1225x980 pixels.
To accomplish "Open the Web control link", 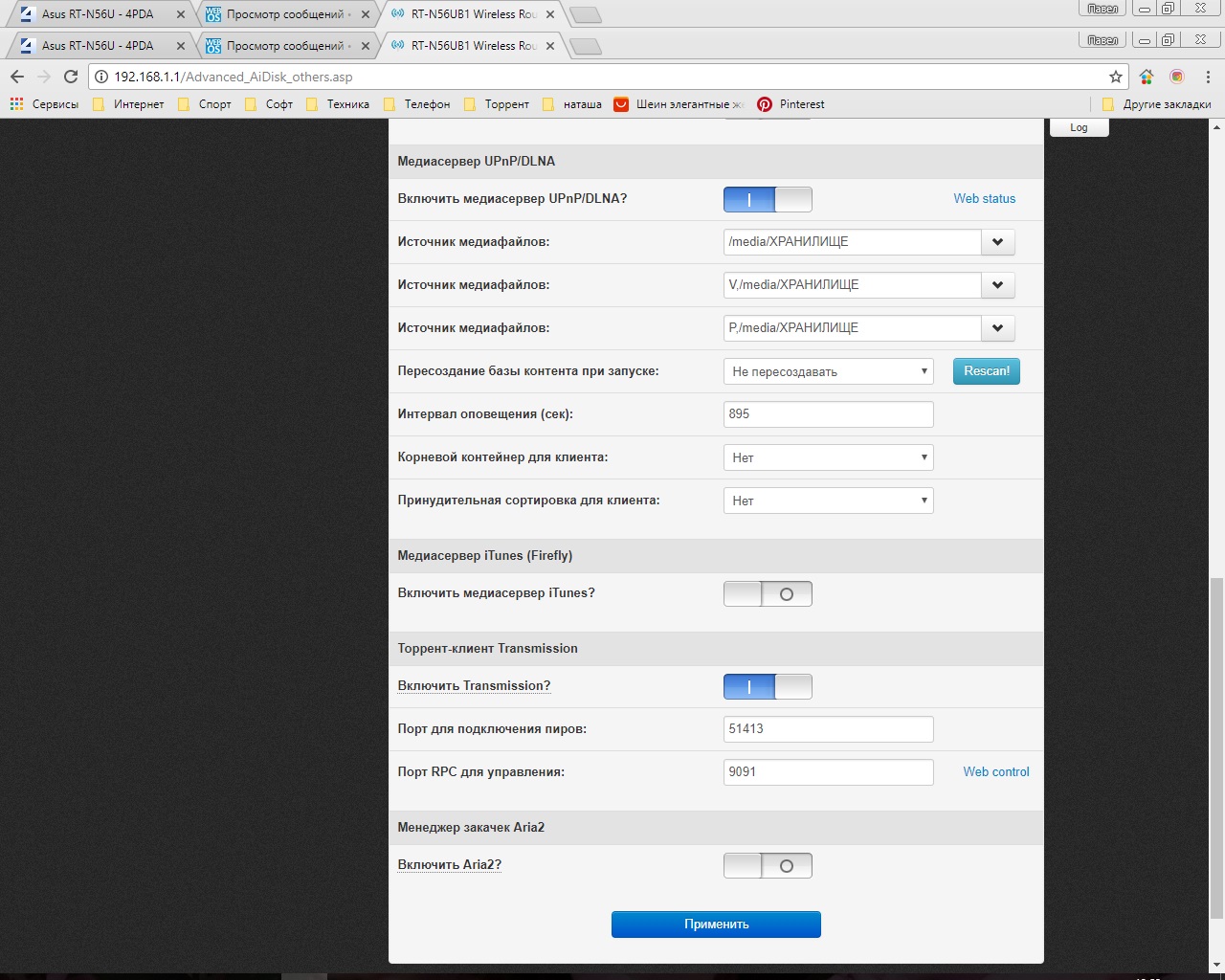I will [995, 771].
